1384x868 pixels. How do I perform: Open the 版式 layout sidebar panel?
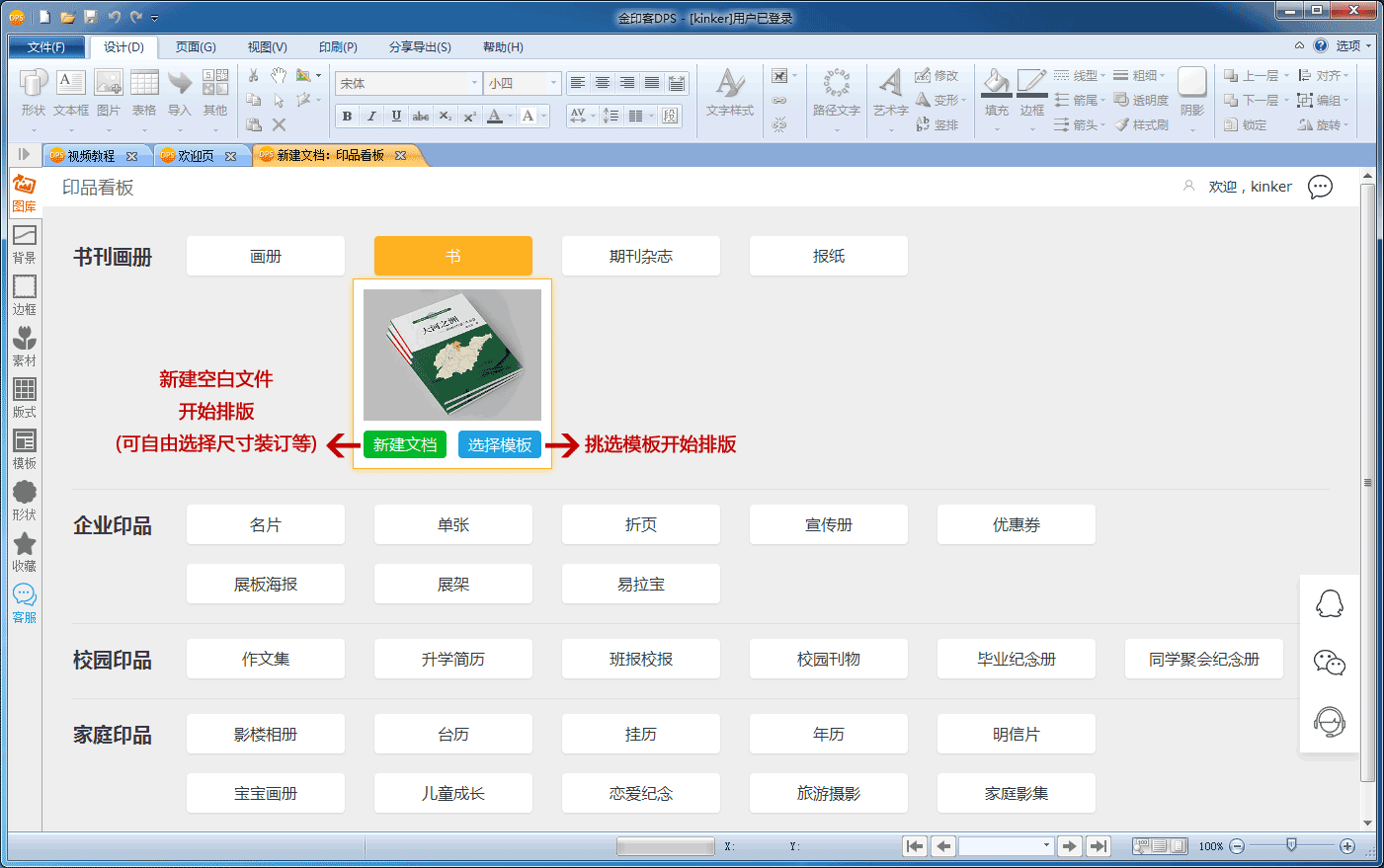tap(25, 397)
